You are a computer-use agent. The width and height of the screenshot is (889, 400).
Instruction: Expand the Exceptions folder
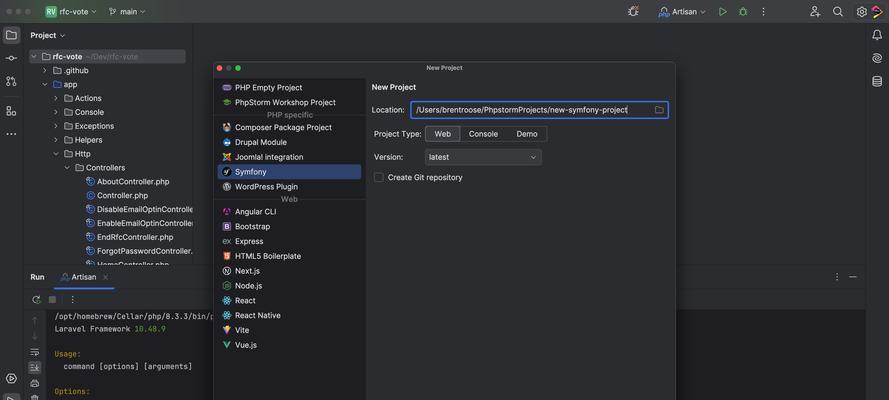56,126
